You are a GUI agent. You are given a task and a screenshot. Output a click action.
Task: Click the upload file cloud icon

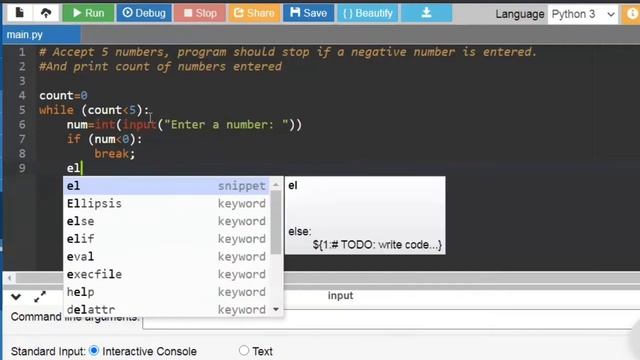pyautogui.click(x=46, y=13)
